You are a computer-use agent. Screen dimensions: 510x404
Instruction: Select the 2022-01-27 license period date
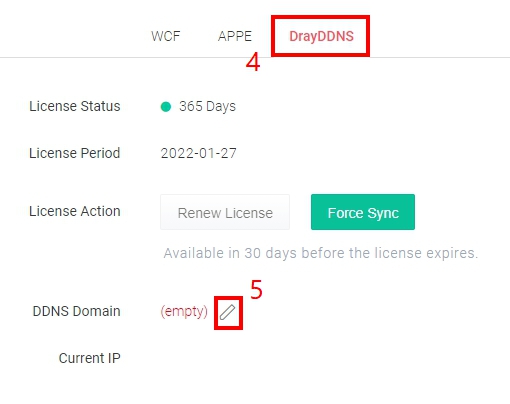(199, 153)
